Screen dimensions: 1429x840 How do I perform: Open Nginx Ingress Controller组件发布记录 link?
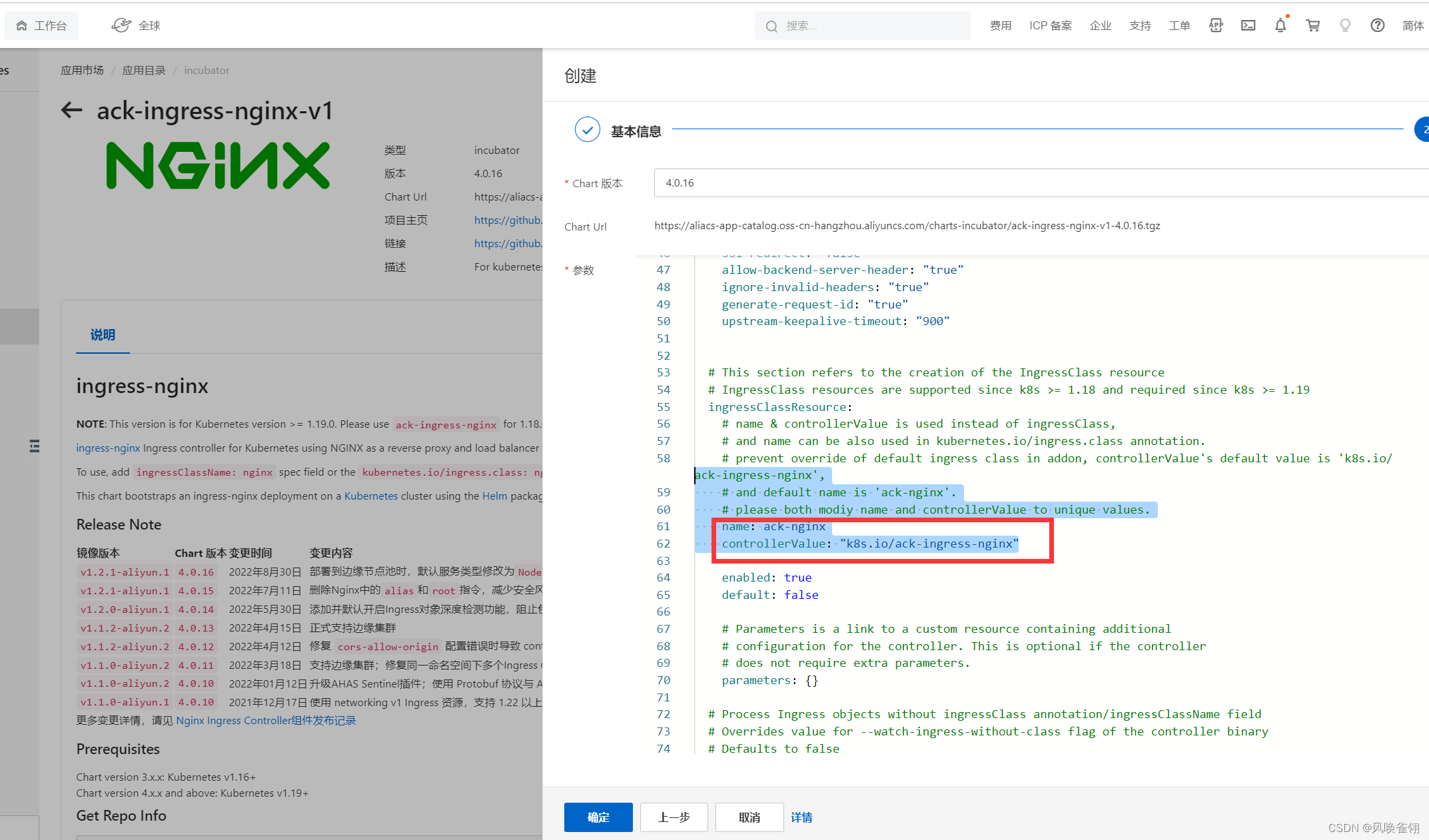pos(266,720)
